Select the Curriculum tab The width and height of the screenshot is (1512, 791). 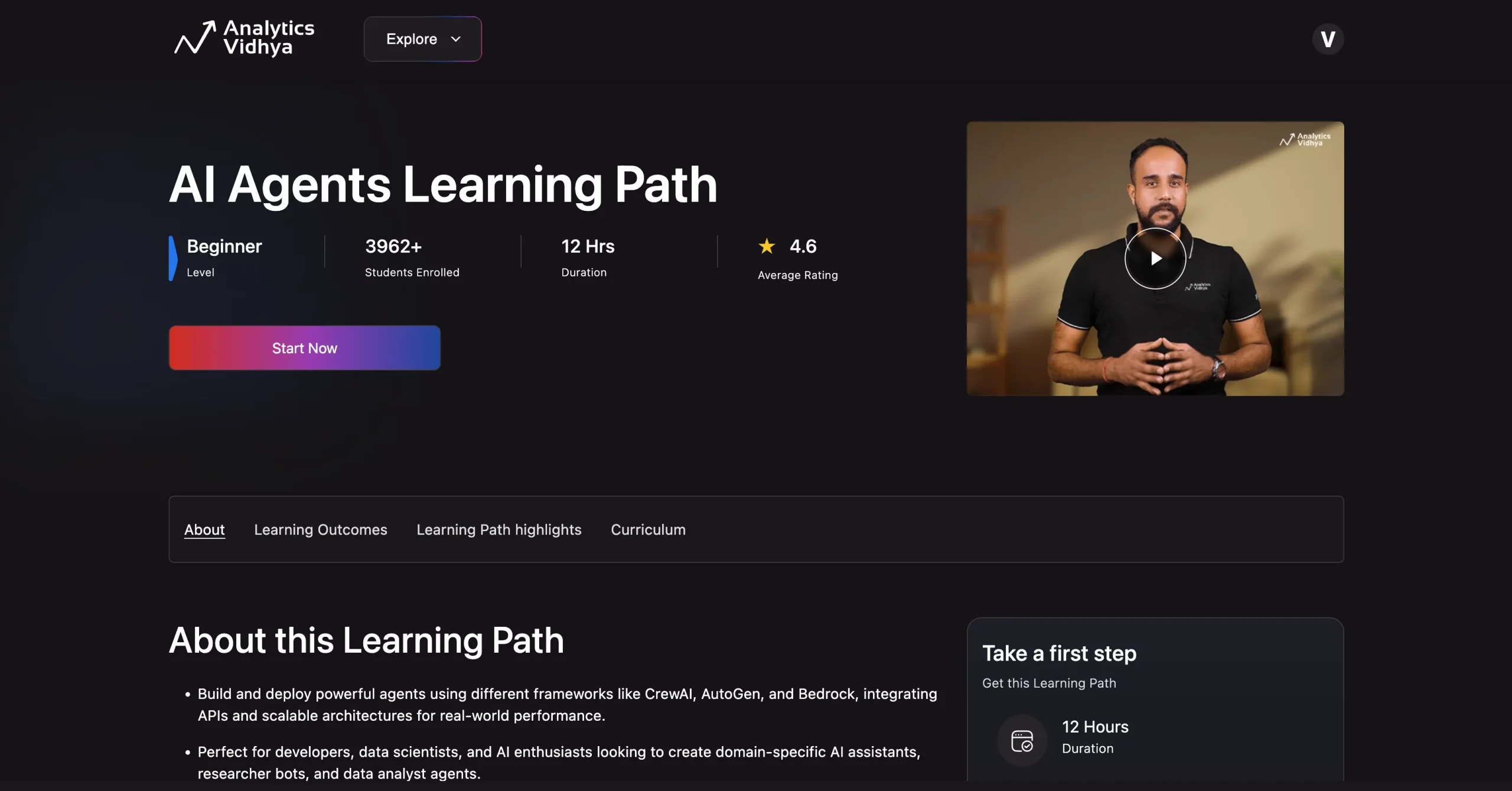648,529
